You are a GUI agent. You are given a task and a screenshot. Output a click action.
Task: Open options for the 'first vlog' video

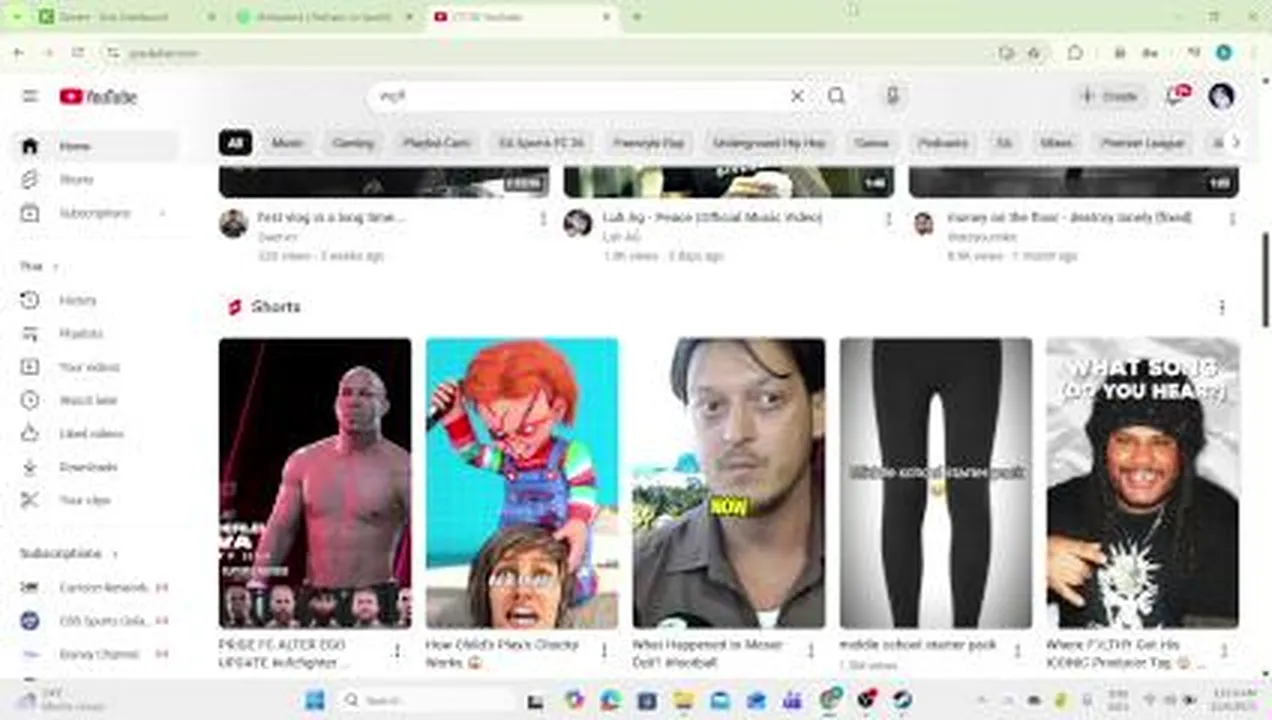[543, 218]
